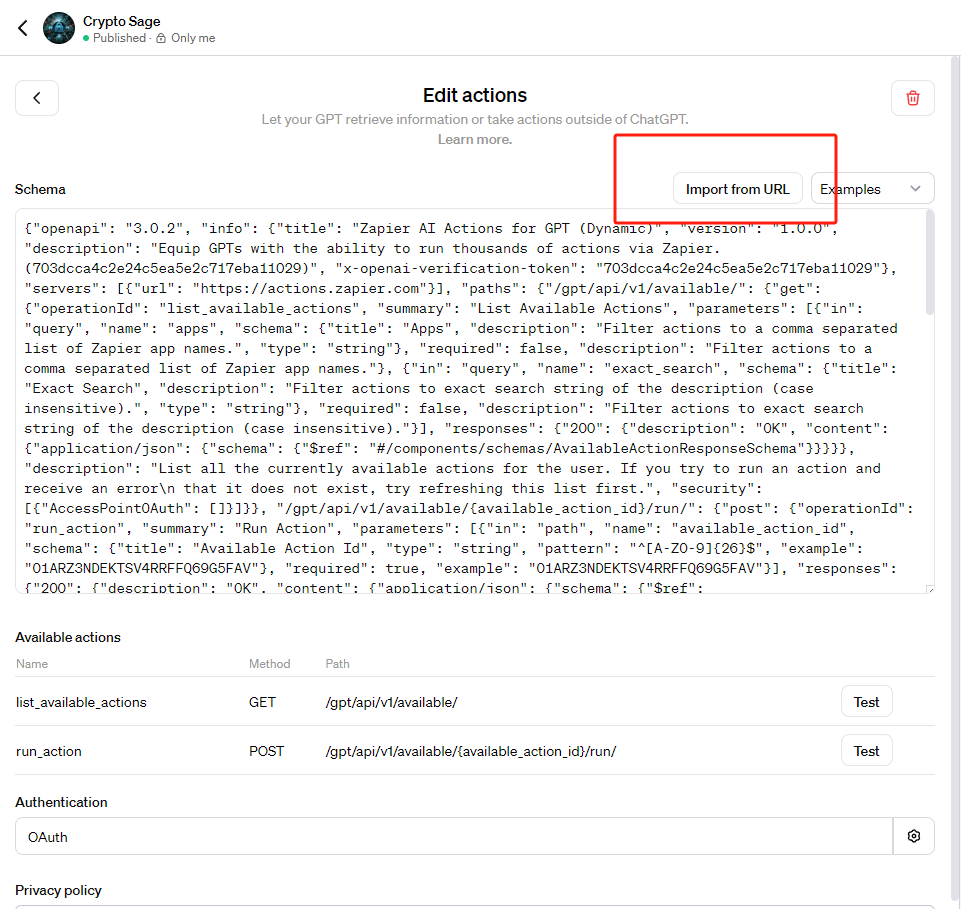Click the run path containing {available_action_id}
The width and height of the screenshot is (961, 909).
(x=471, y=751)
